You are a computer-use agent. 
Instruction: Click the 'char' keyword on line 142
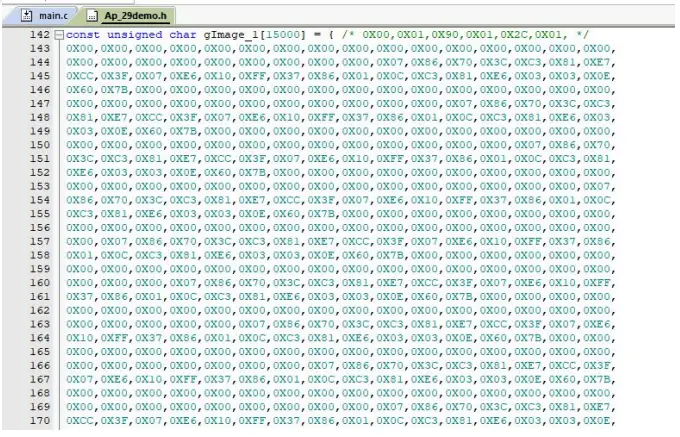(183, 35)
